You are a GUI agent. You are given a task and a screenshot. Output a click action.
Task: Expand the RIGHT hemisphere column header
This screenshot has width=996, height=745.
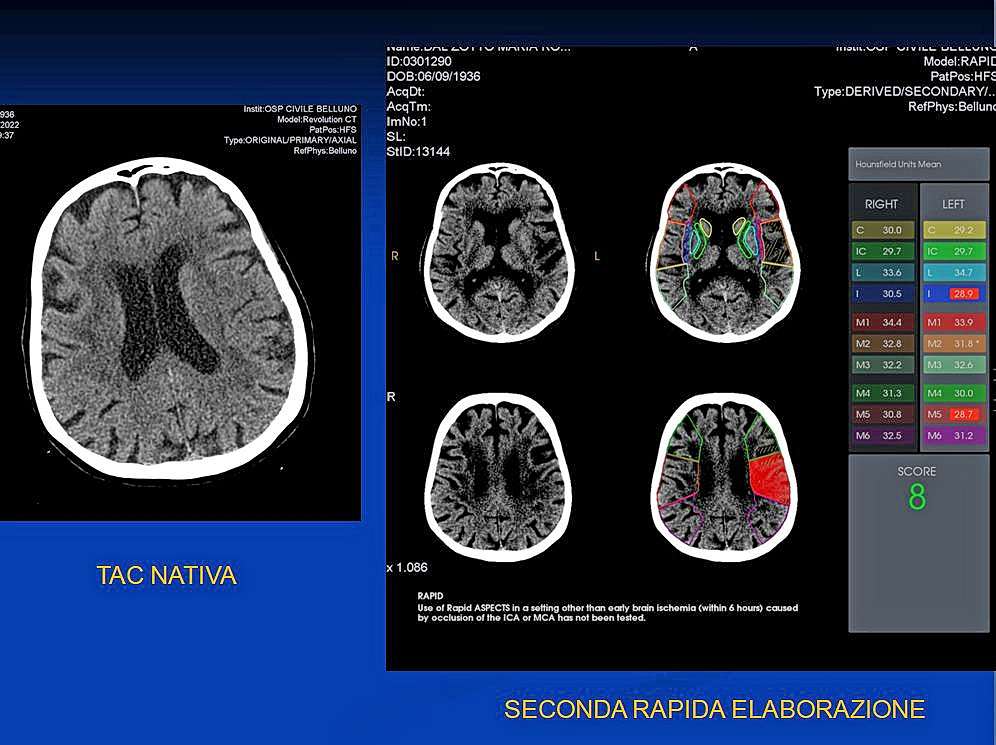(x=882, y=203)
